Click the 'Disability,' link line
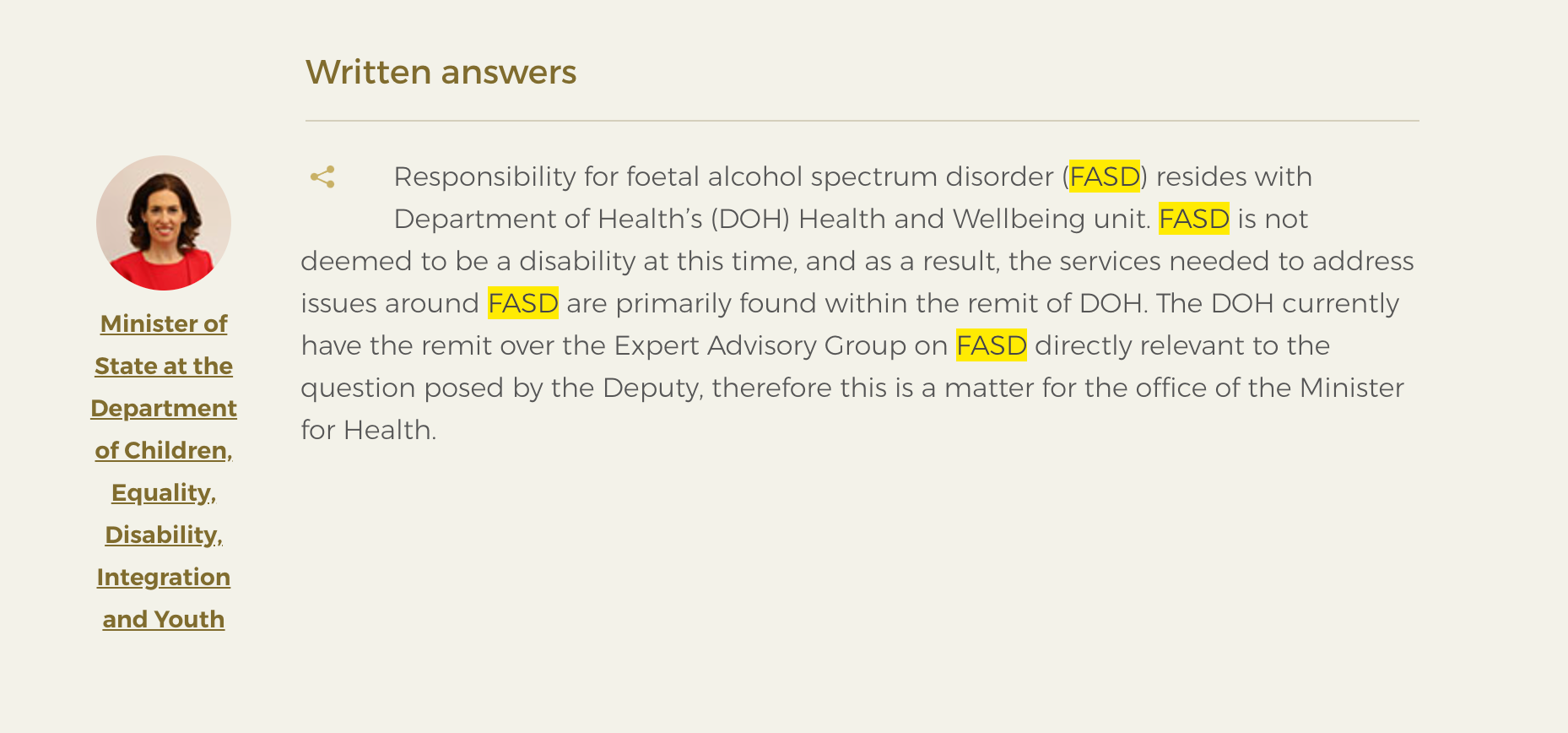This screenshot has height=733, width=1568. [164, 535]
